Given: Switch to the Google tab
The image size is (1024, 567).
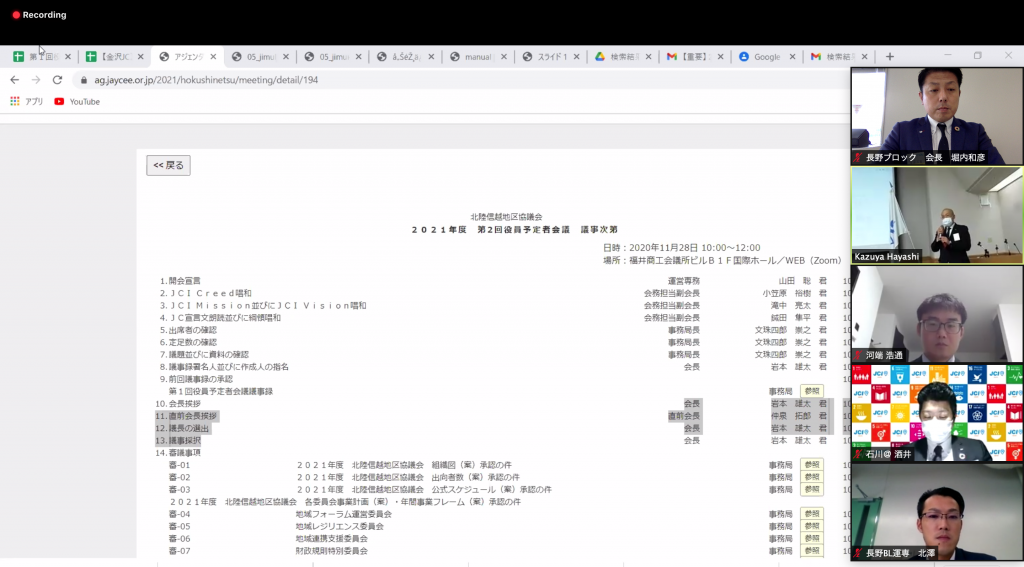Looking at the screenshot, I should point(765,57).
